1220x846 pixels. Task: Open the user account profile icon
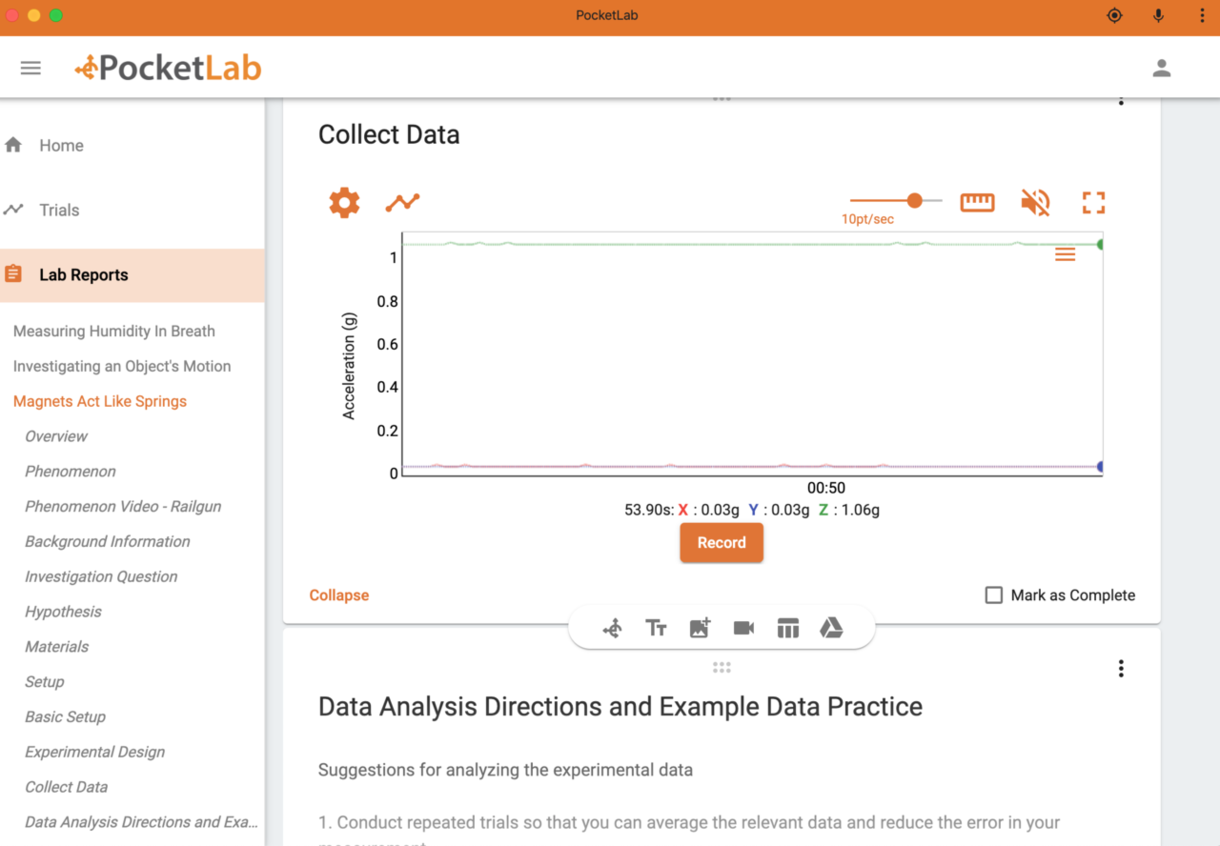(x=1161, y=67)
